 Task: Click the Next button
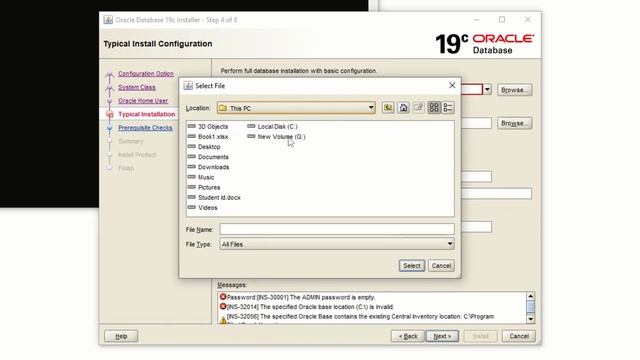coord(442,336)
